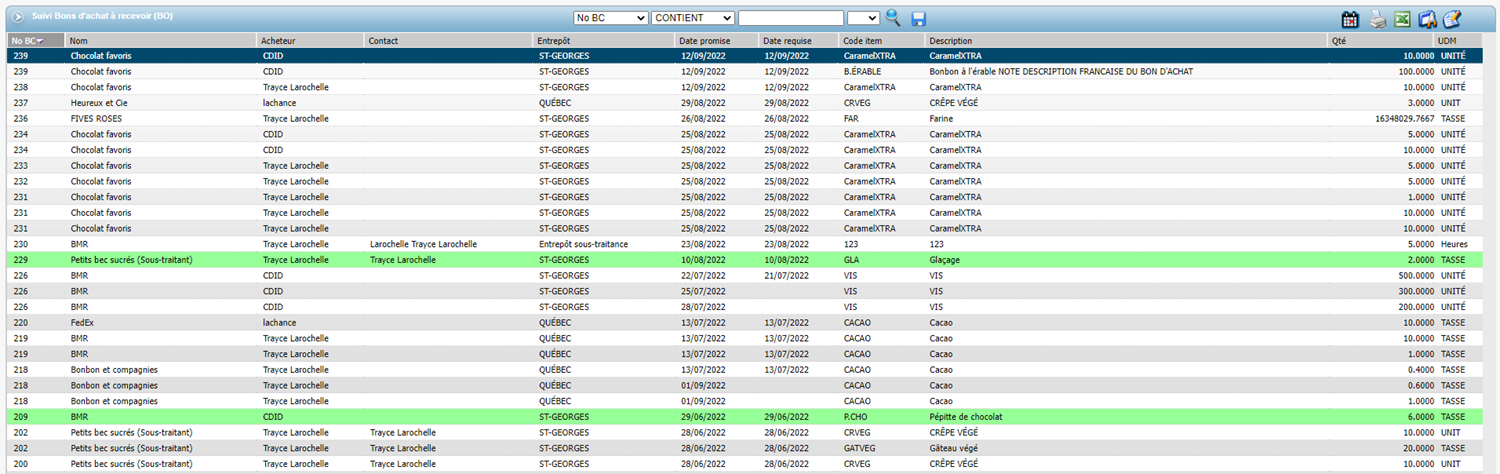The height and width of the screenshot is (474, 1500).
Task: Click the 'GATVEG' item code
Action: tap(860, 448)
